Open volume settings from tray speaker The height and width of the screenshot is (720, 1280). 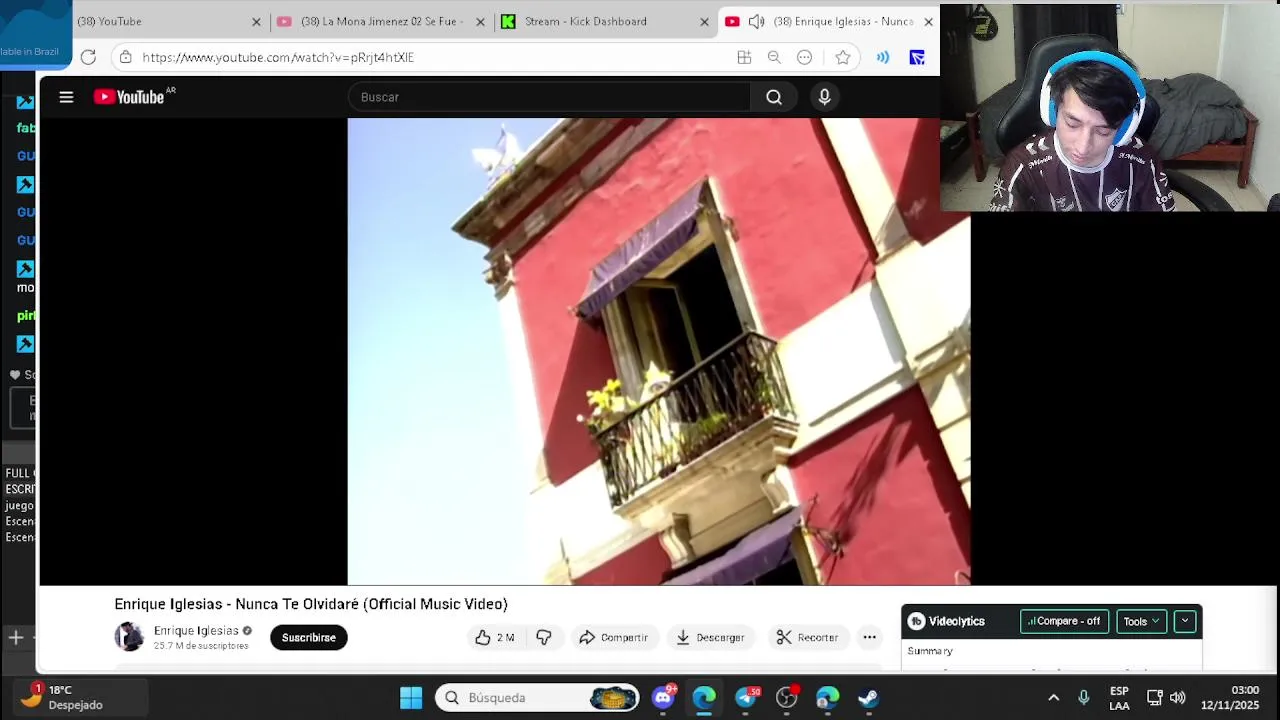coord(1178,698)
